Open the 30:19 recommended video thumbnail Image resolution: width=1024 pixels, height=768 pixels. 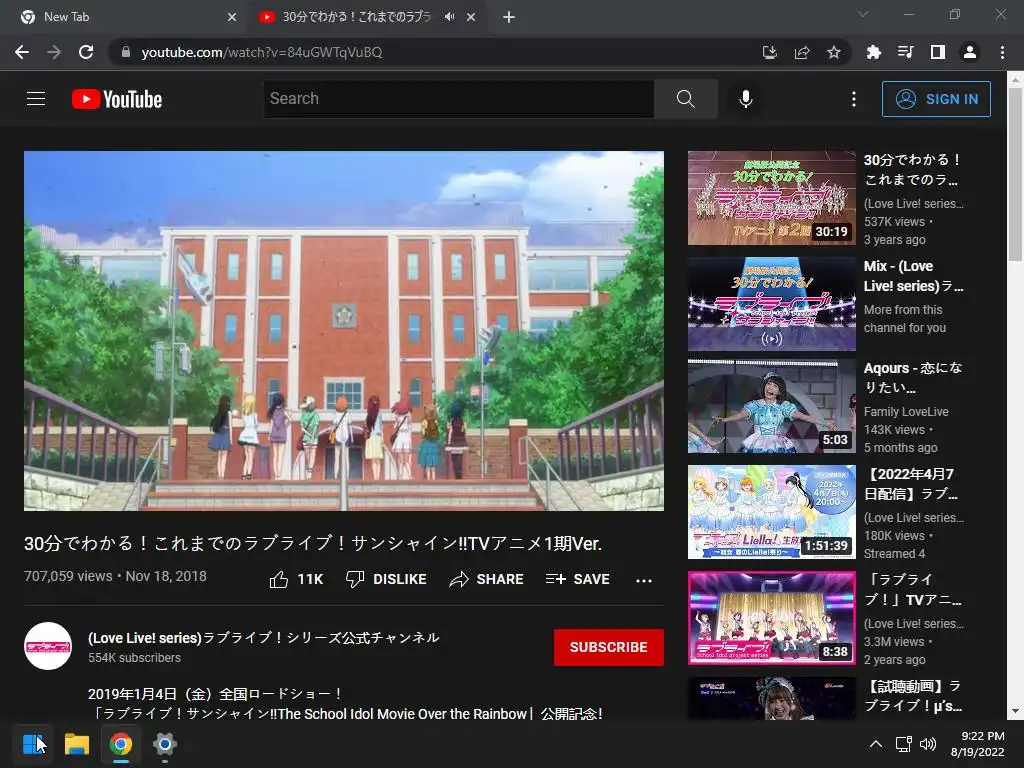771,198
